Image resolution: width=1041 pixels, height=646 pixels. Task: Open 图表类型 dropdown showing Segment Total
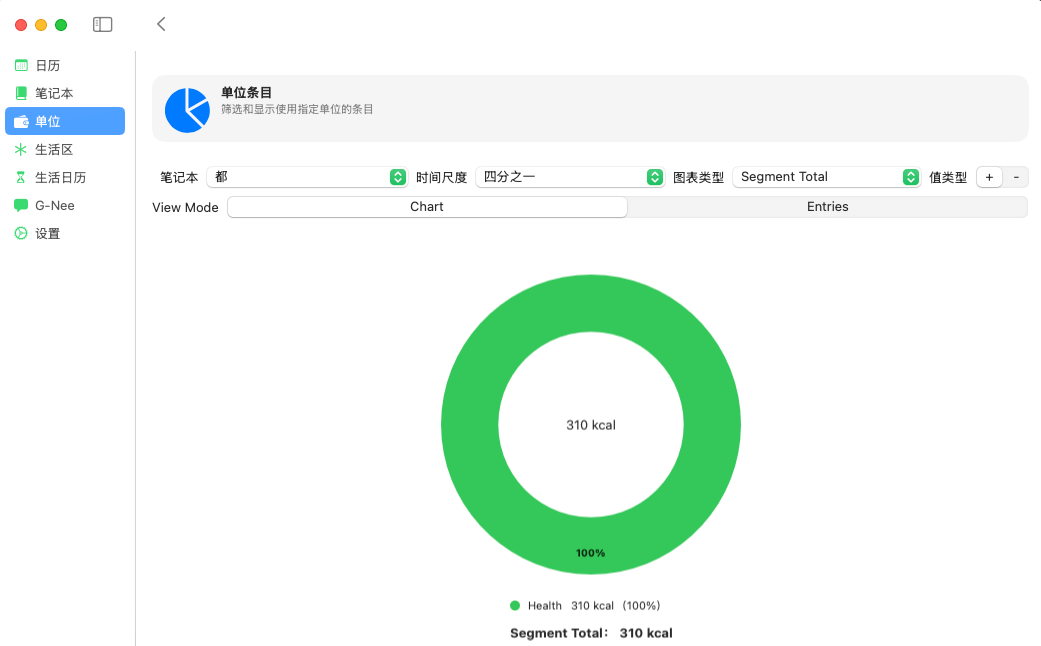pos(826,177)
